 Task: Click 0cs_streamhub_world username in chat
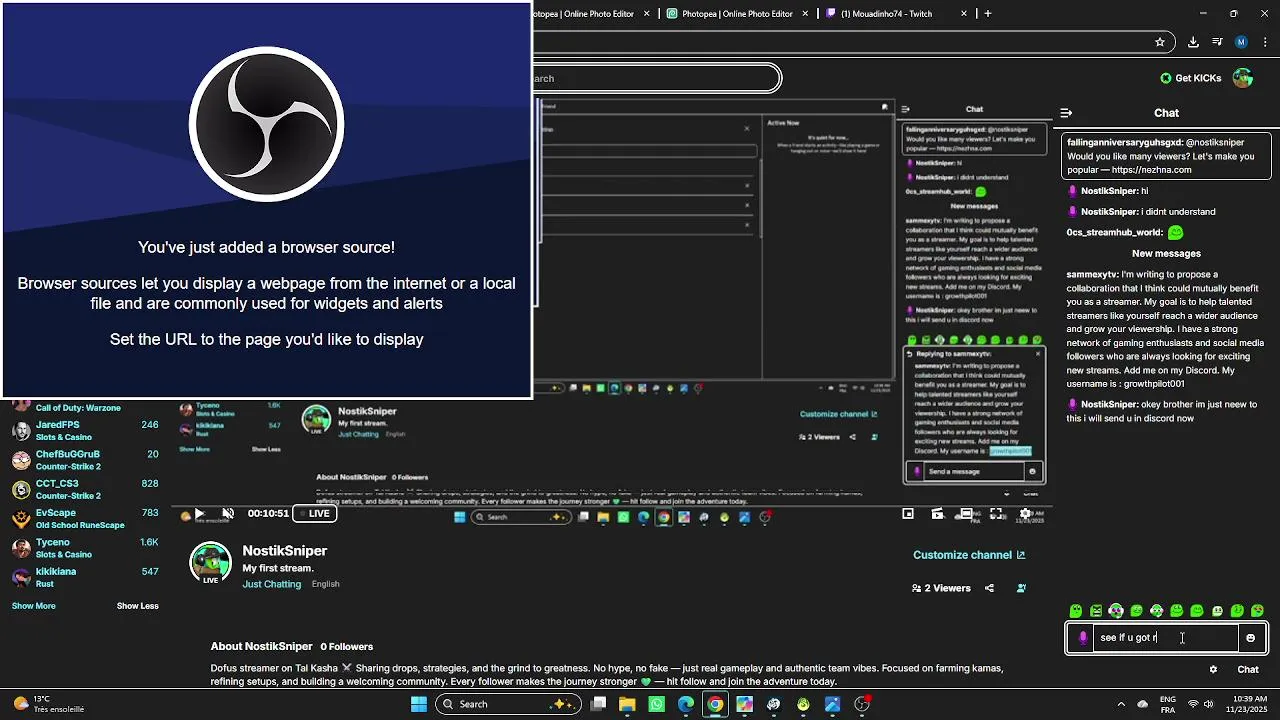1114,232
